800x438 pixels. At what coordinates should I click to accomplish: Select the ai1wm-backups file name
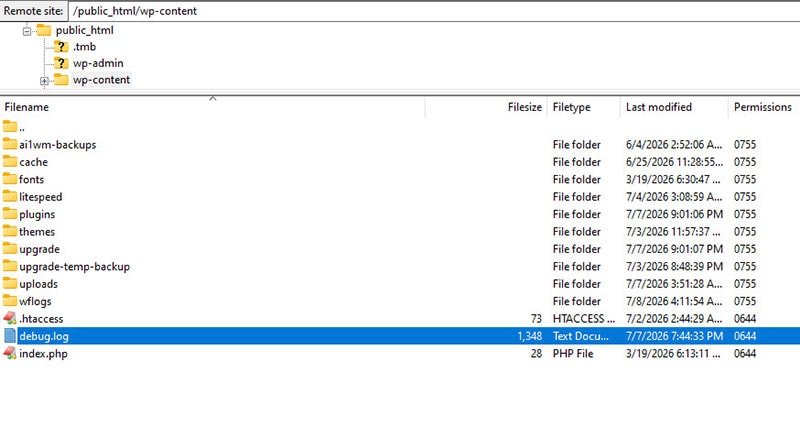(58, 145)
